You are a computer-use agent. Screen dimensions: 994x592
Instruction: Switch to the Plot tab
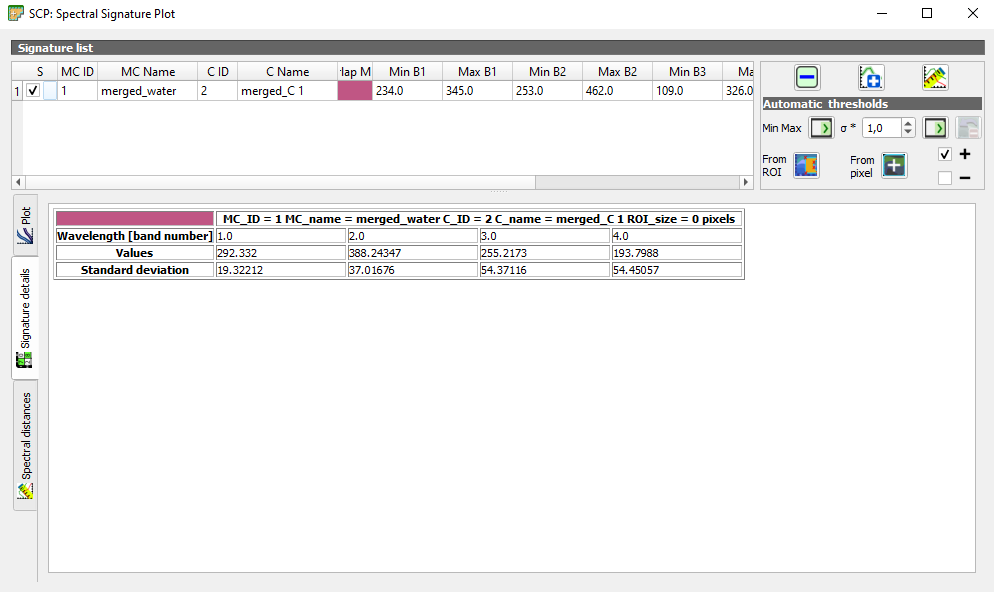point(25,225)
